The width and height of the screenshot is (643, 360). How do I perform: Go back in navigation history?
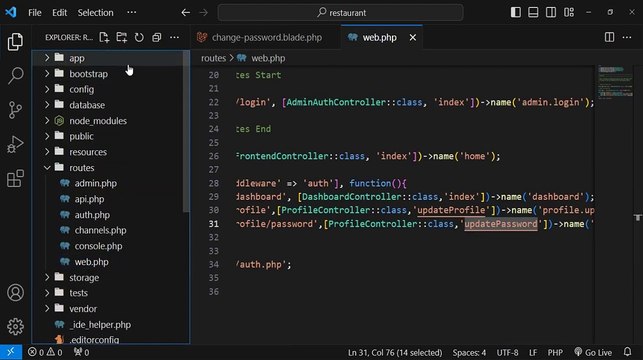pos(185,13)
